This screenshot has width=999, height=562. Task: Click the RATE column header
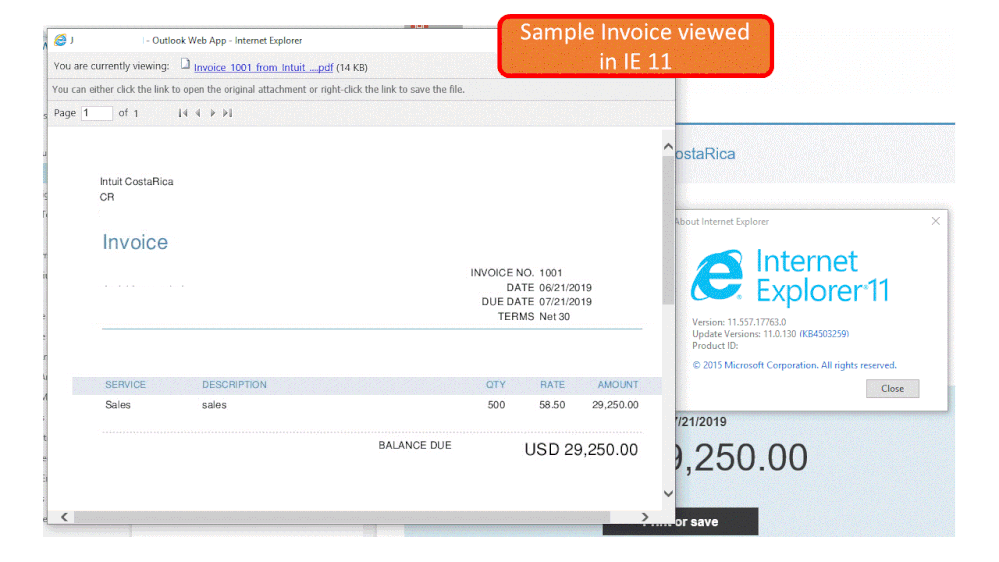point(552,385)
